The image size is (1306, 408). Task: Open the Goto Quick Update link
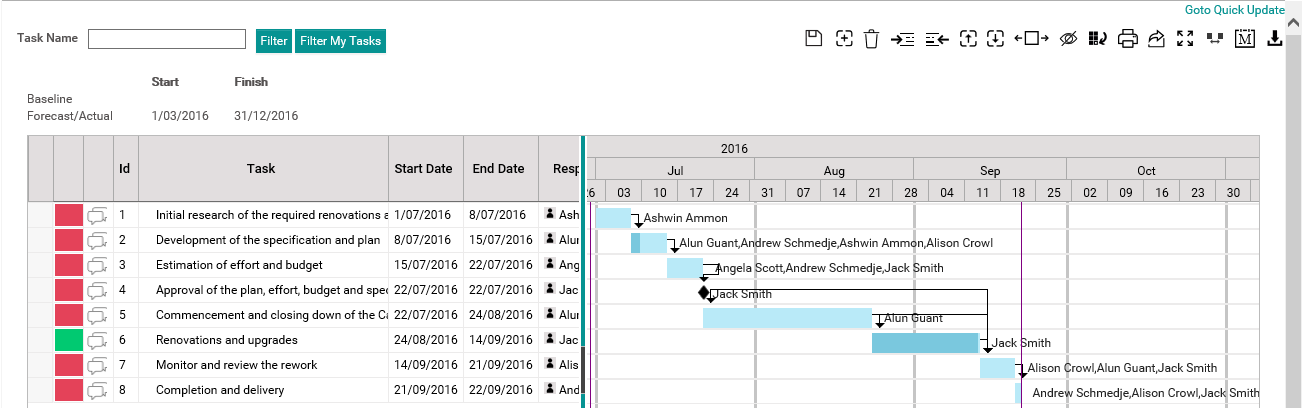click(1234, 9)
